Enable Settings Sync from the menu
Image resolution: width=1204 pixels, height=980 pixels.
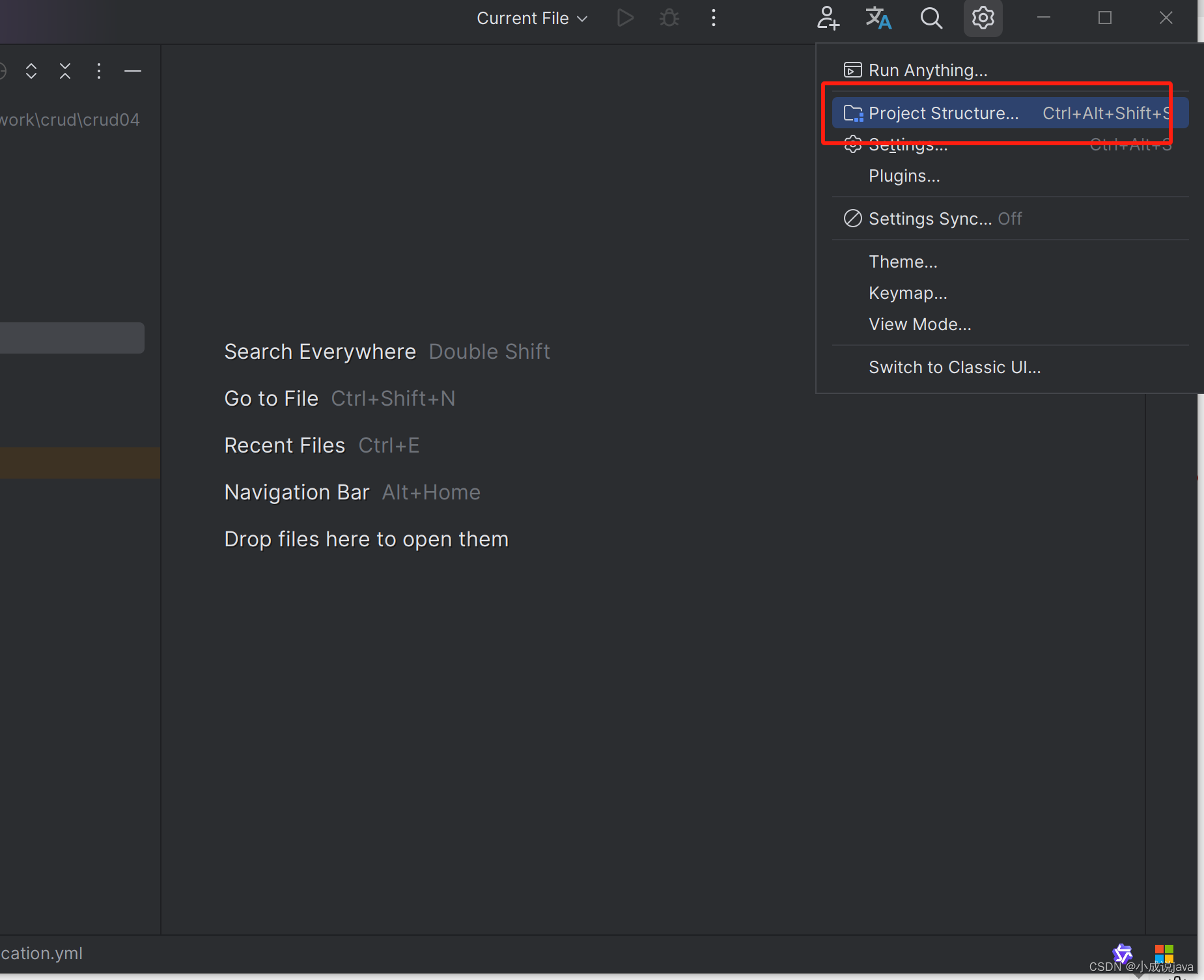[x=931, y=218]
